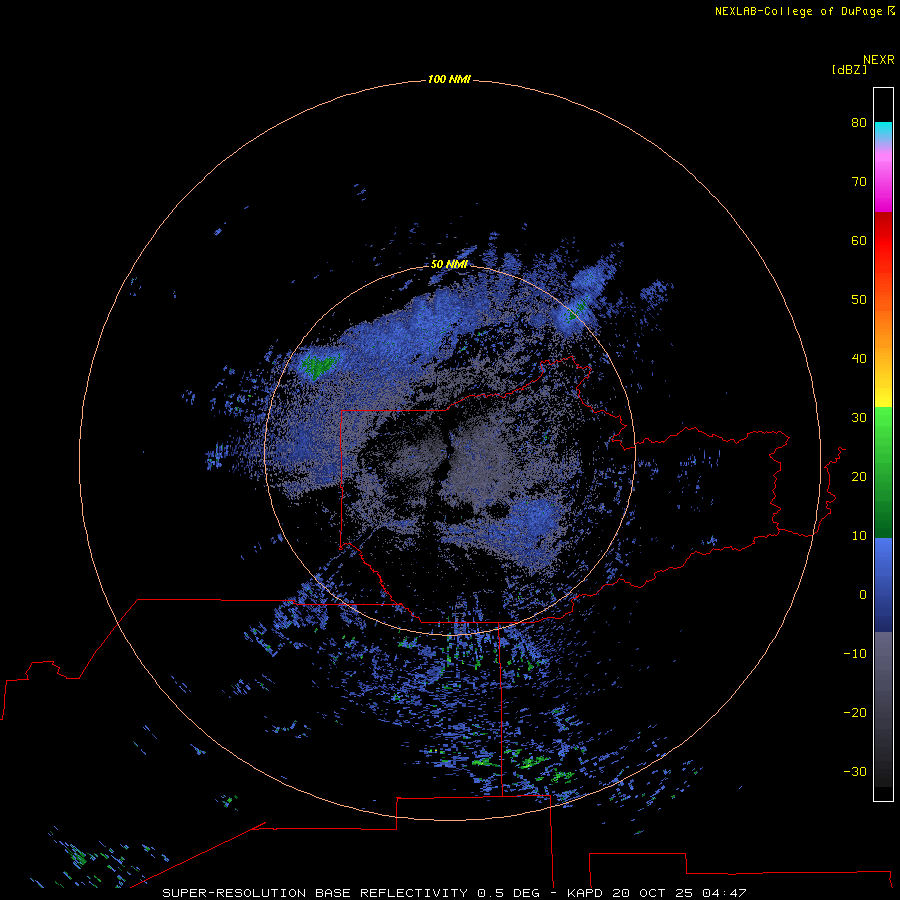Viewport: 900px width, 900px height.
Task: Click the 0.5 DEG elevation text
Action: 509,893
